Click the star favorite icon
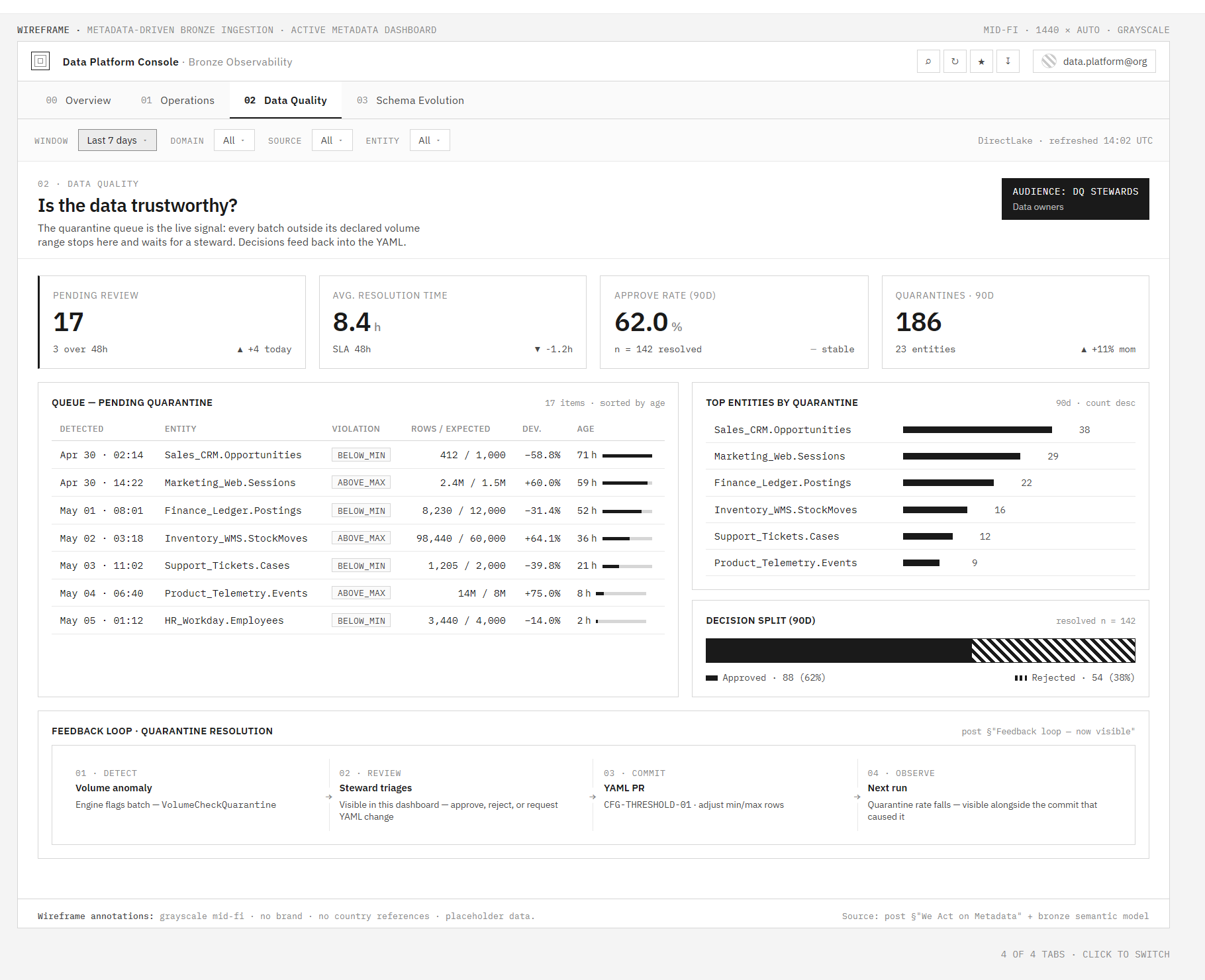This screenshot has height=980, width=1205. pos(981,62)
